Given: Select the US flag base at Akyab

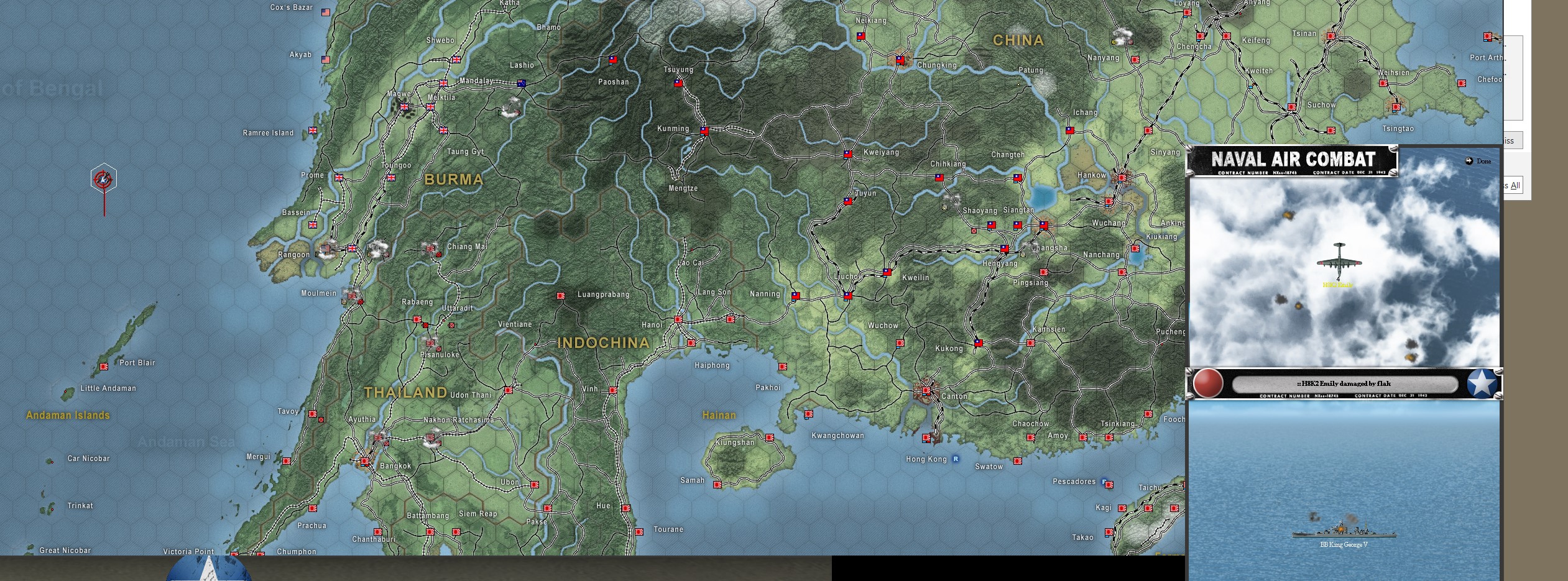Looking at the screenshot, I should click(x=326, y=60).
